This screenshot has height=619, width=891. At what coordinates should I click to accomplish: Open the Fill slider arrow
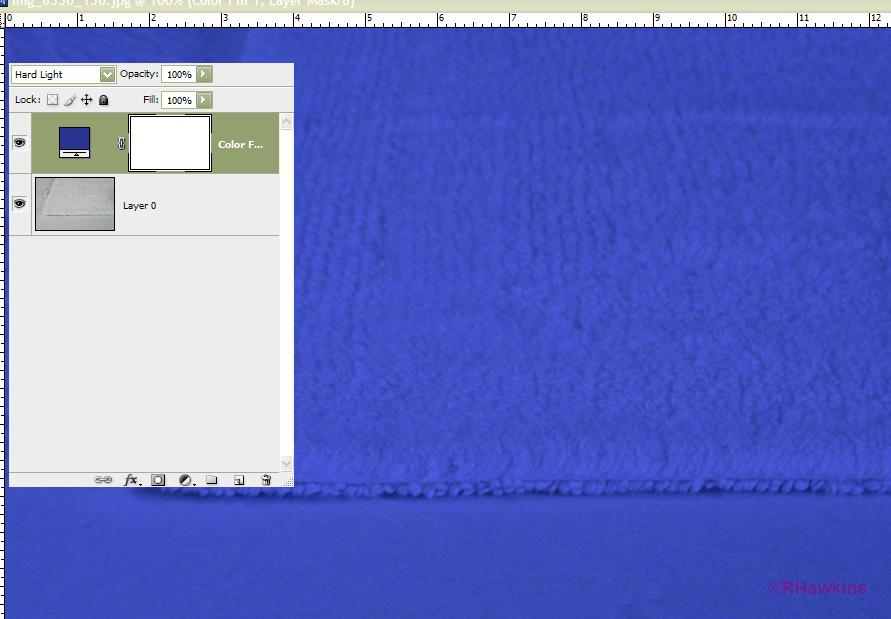[204, 100]
